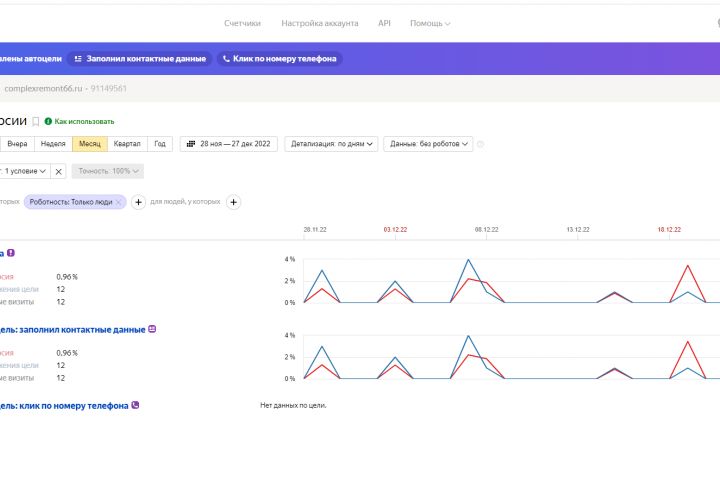Screen dimensions: 720x480
Task: Clear the '1 условие' segment with X button
Action: tap(59, 171)
